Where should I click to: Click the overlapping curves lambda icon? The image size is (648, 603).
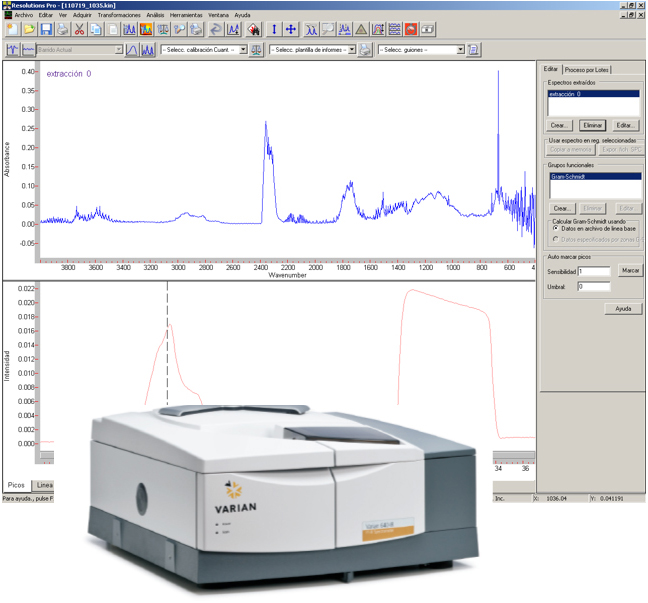[x=311, y=29]
